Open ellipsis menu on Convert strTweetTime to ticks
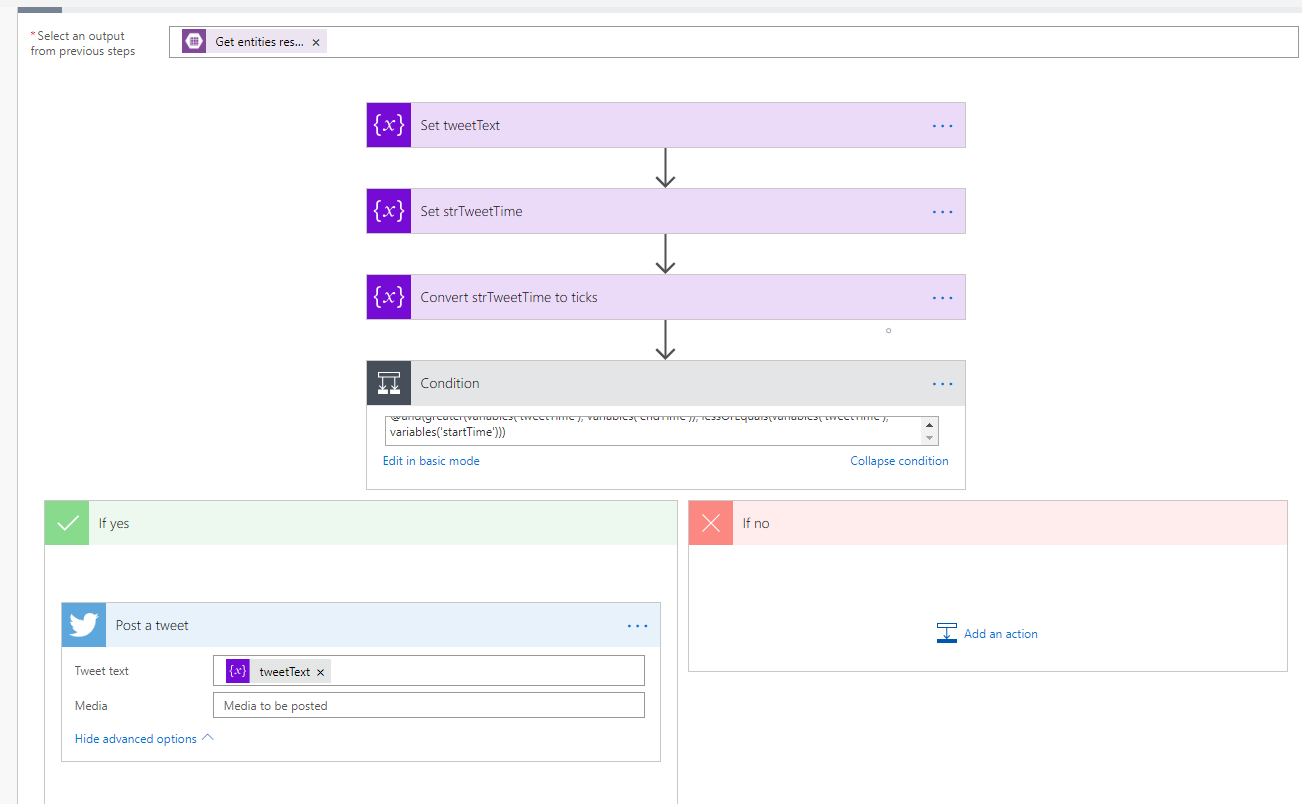Screen dimensions: 1302x804 [942, 298]
